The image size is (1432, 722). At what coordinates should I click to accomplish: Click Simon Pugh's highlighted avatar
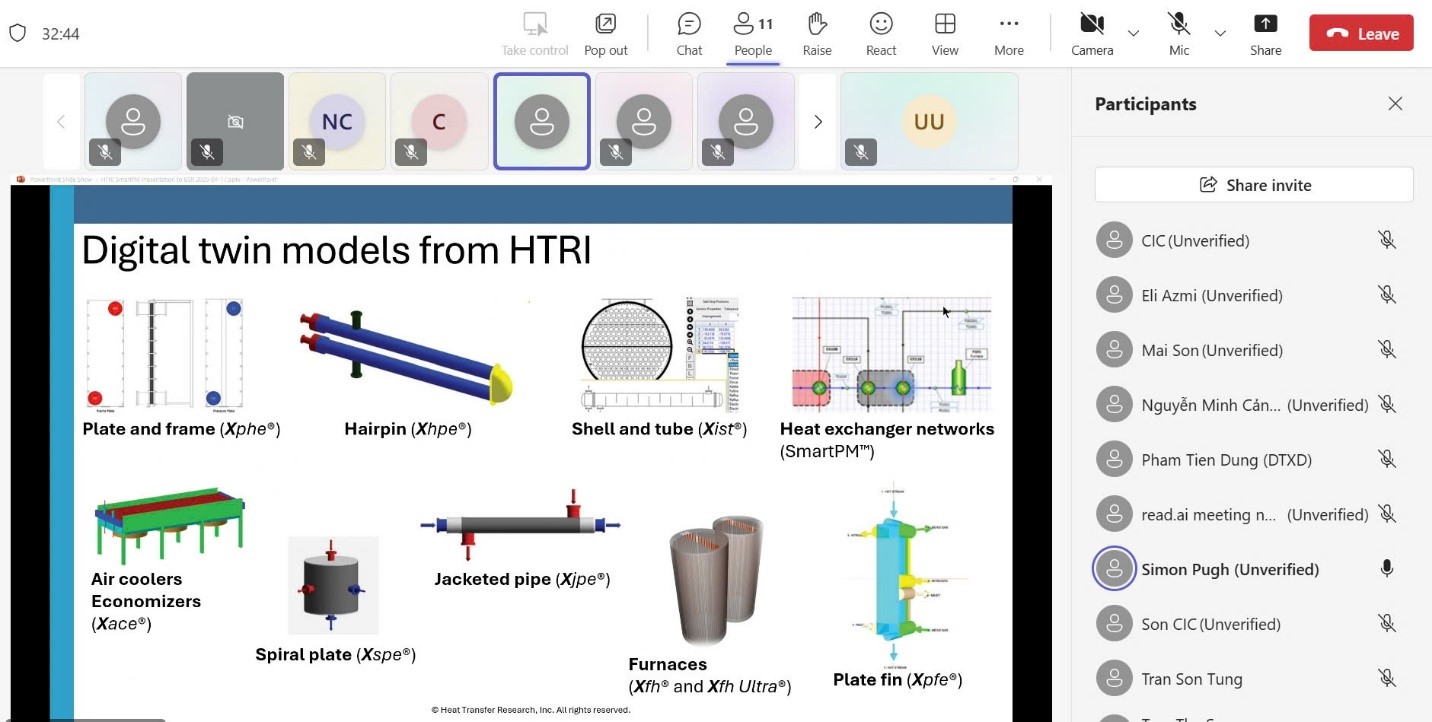(1114, 569)
